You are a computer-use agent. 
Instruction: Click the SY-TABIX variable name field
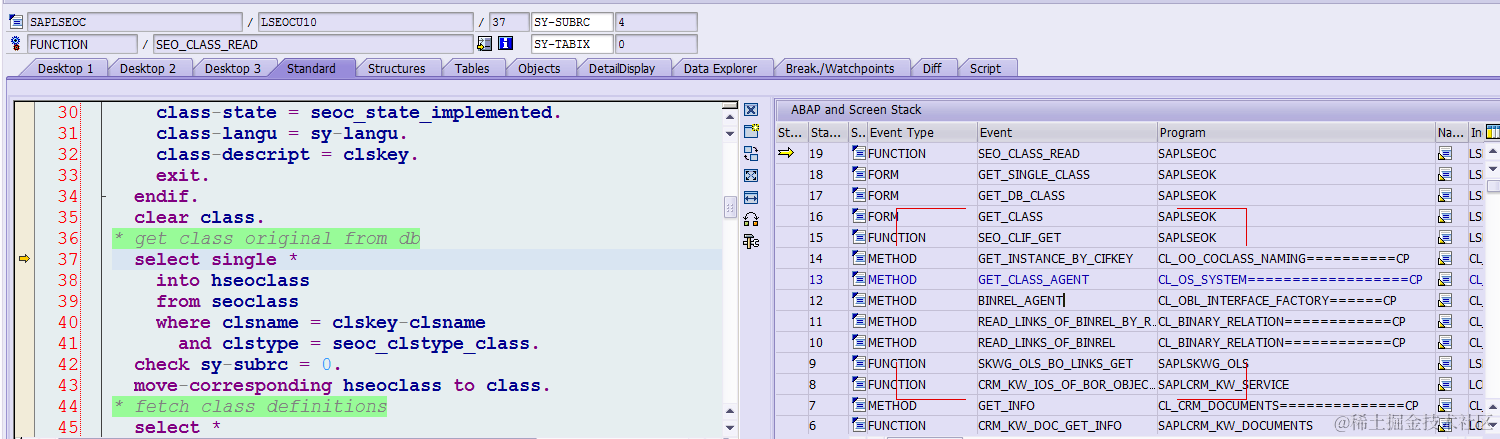coord(571,44)
